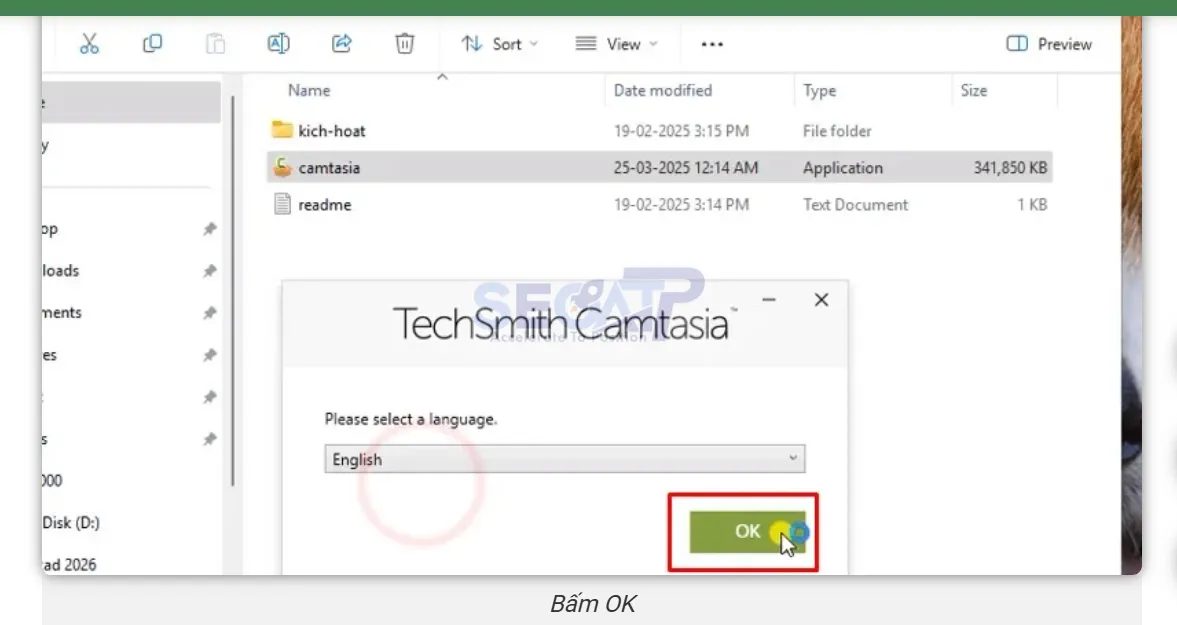Unpin Documents using its pin icon
1177x625 pixels.
[x=210, y=312]
